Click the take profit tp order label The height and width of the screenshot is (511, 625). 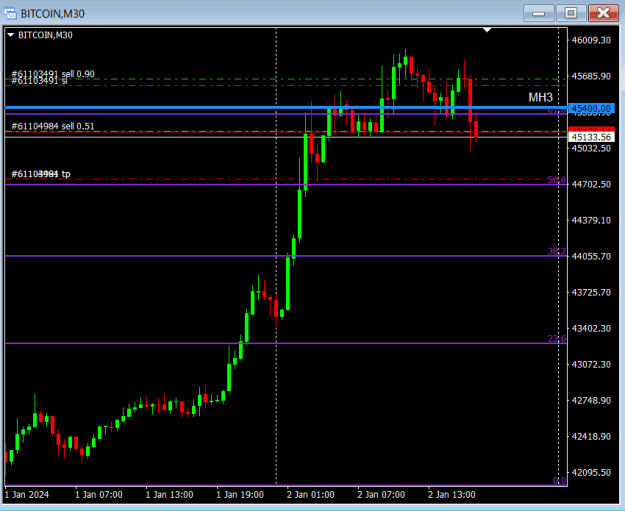(41, 174)
